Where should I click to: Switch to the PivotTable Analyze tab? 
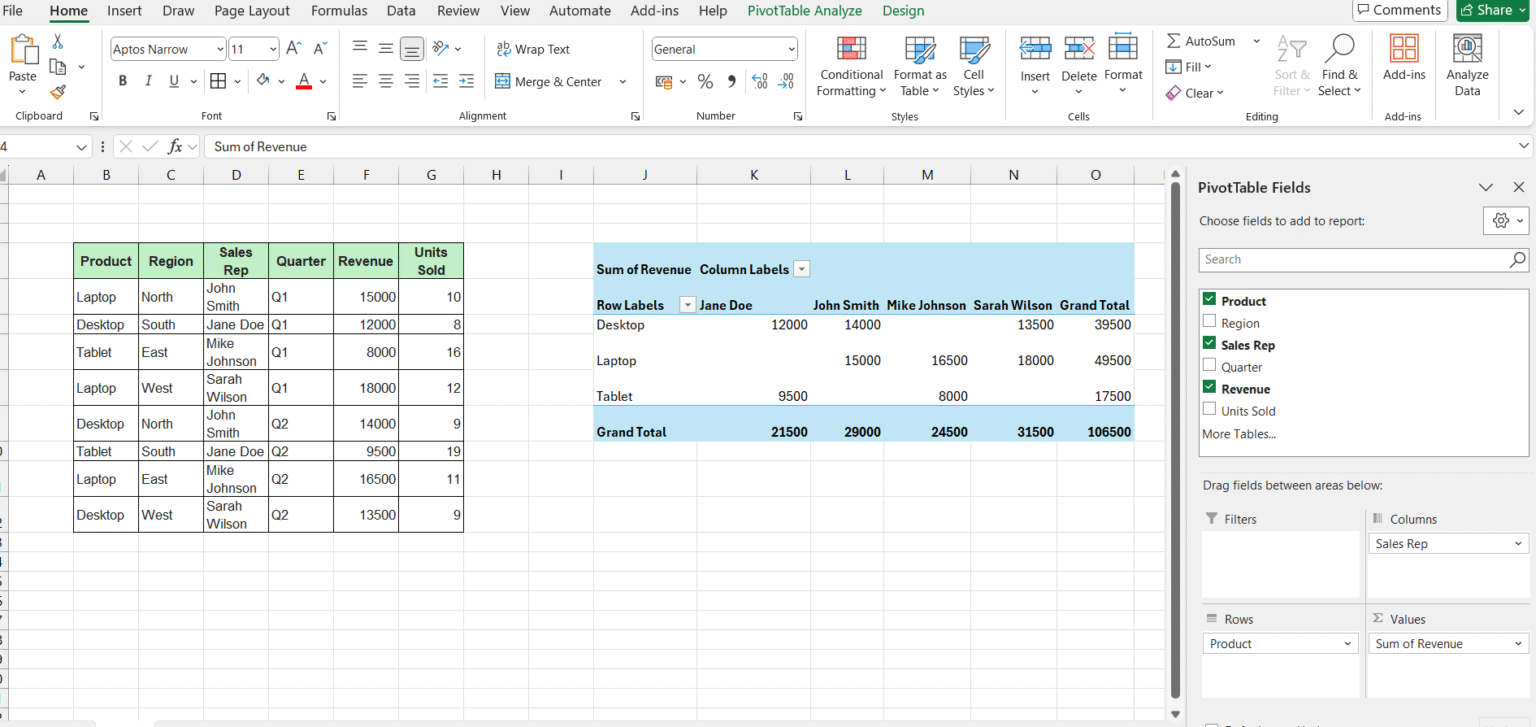pos(804,11)
